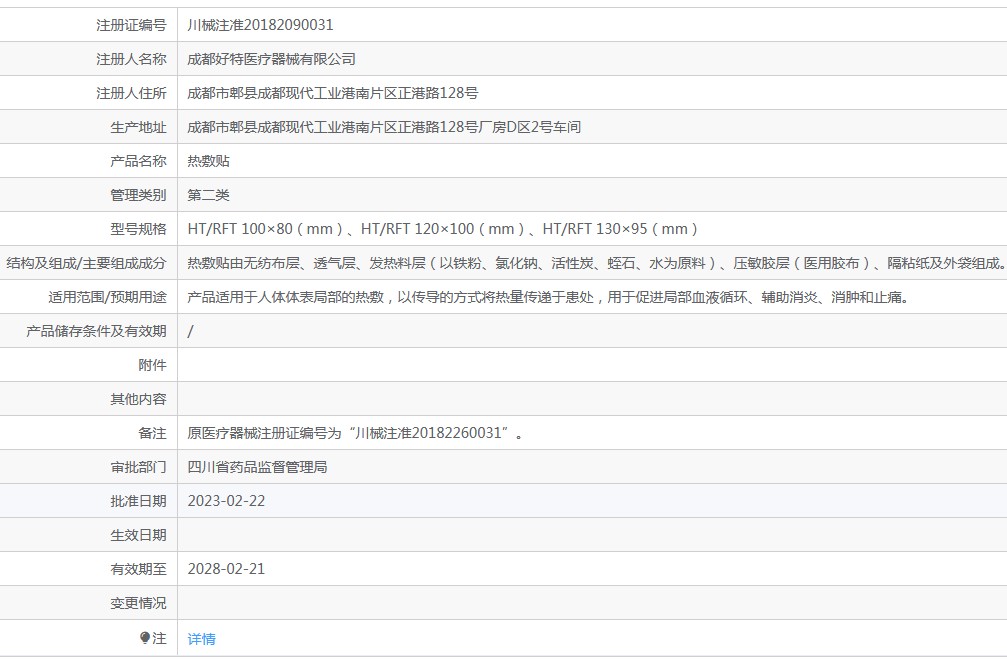Click the 结构及组成/主要组成成分 label
Viewport: 1007px width, 665px height.
pyautogui.click(x=86, y=263)
